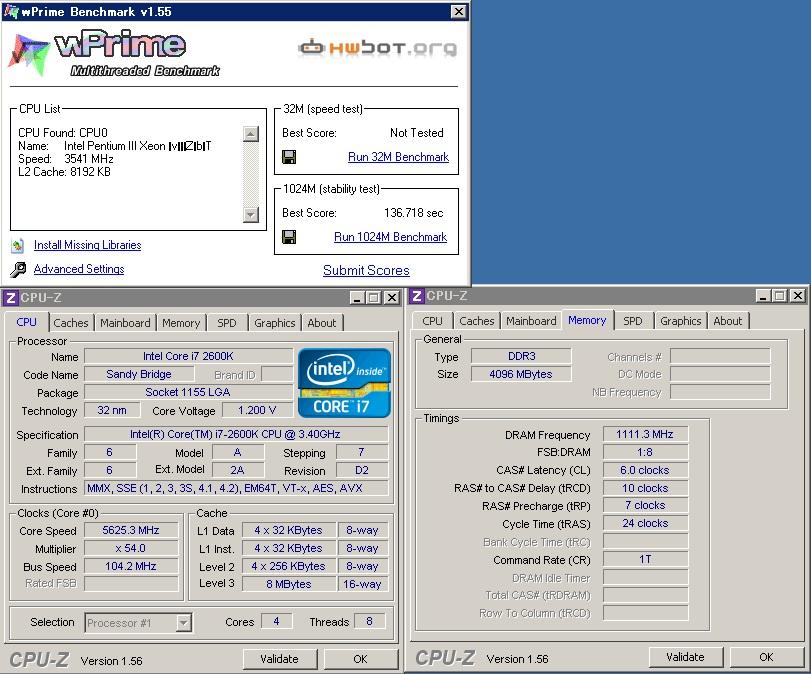Click the Specification field text
Image resolution: width=811 pixels, height=674 pixels.
tap(235, 434)
